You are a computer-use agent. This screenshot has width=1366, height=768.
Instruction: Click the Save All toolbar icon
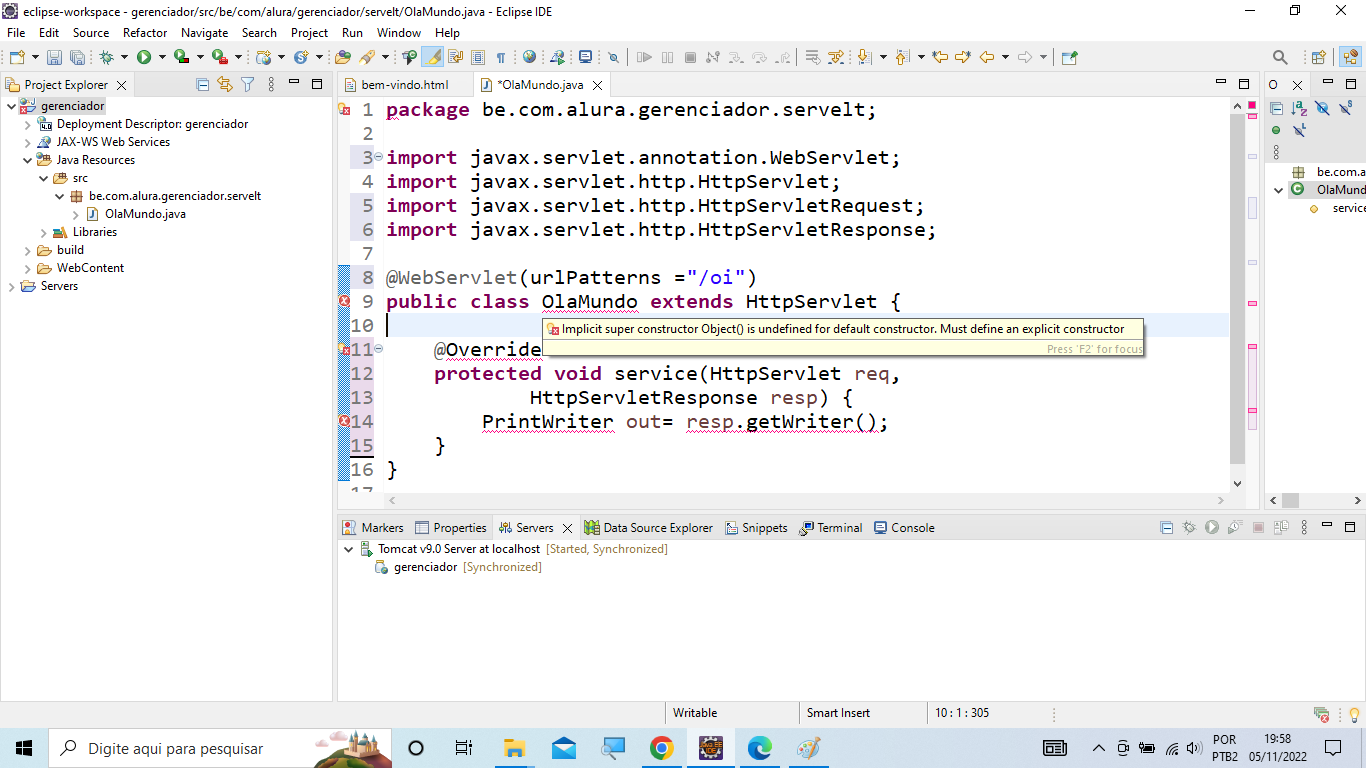click(x=76, y=58)
